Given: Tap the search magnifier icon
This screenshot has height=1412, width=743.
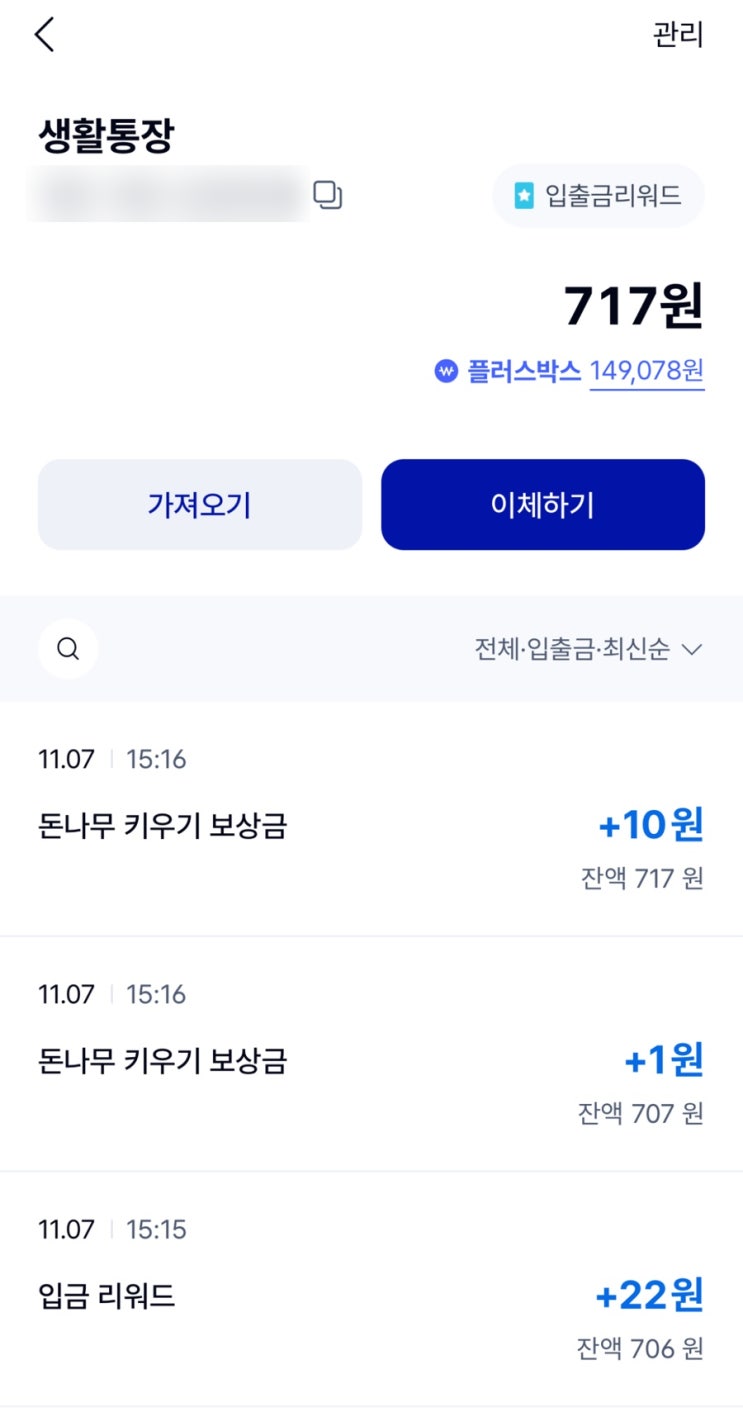Looking at the screenshot, I should [68, 649].
